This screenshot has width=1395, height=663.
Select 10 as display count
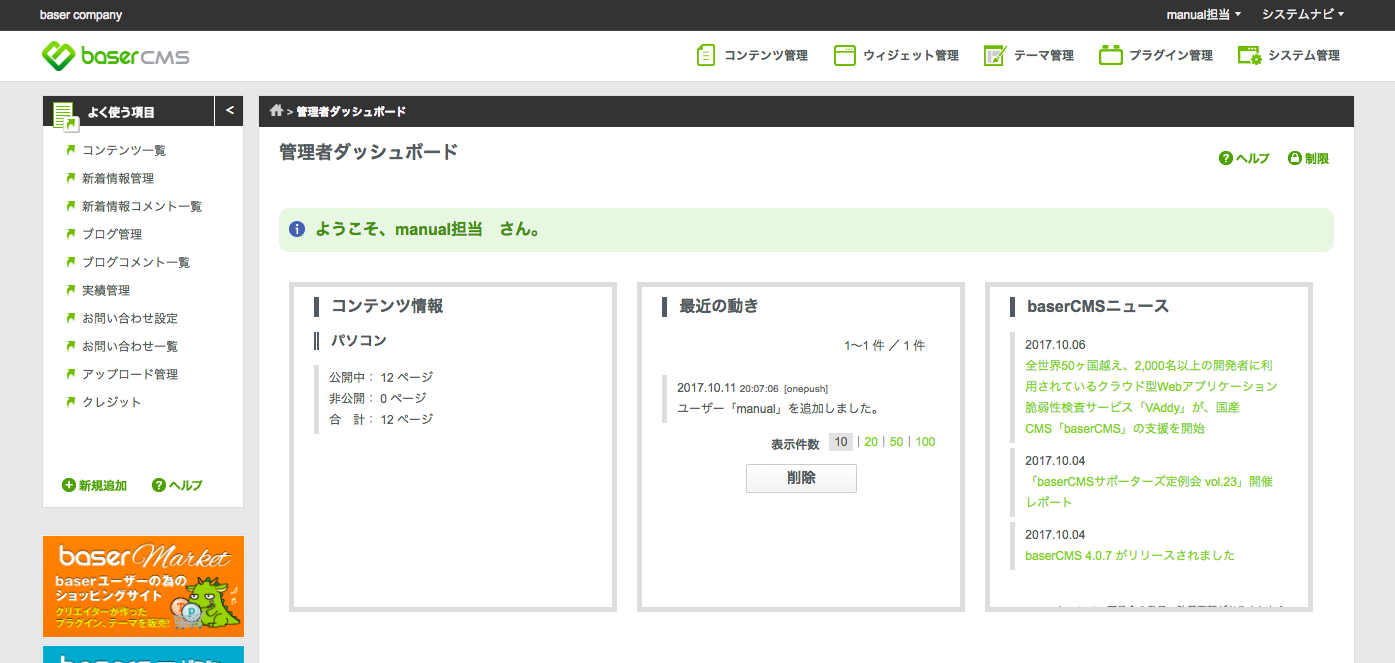click(x=840, y=442)
